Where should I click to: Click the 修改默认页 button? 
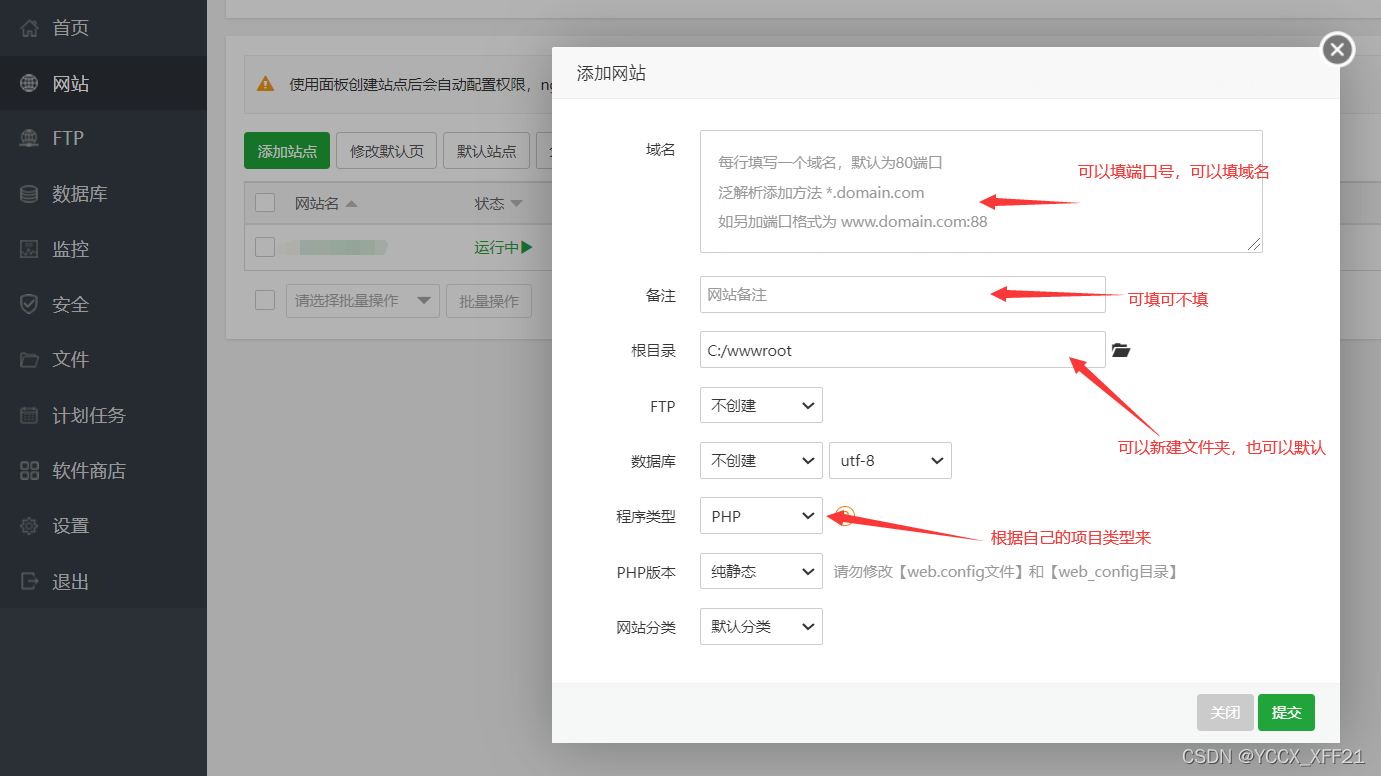[386, 150]
